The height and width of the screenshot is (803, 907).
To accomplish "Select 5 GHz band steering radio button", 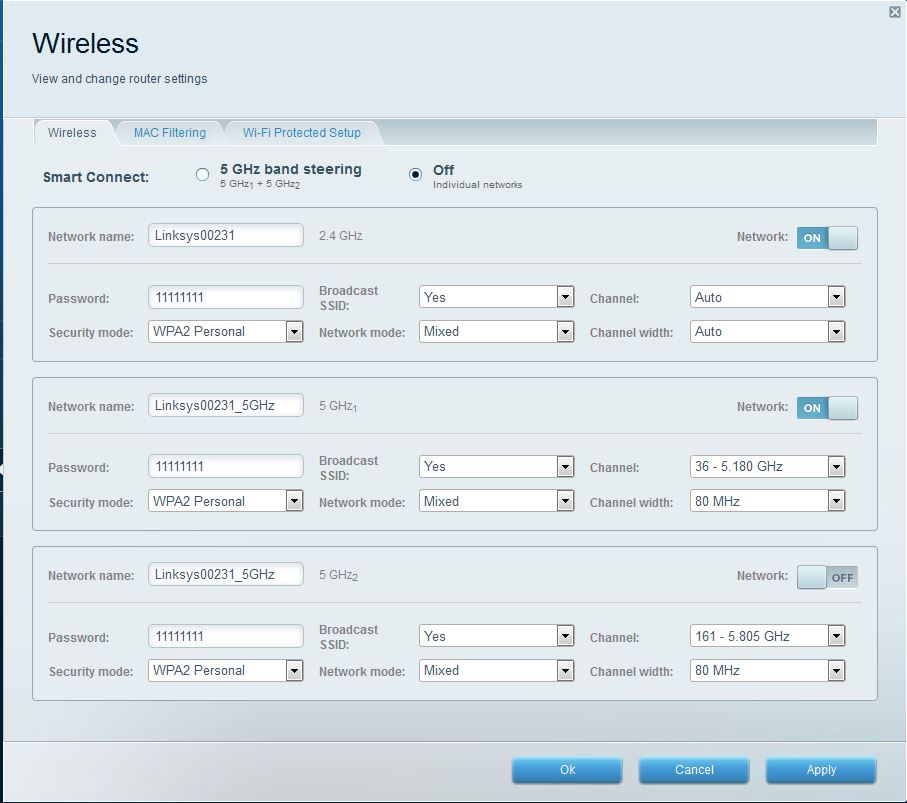I will click(202, 175).
